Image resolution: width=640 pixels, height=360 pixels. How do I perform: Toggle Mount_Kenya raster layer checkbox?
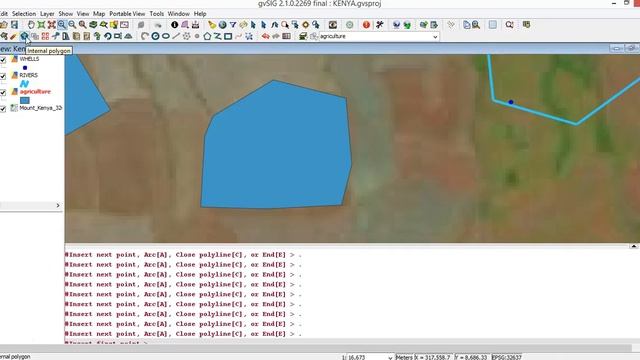[x=3, y=109]
